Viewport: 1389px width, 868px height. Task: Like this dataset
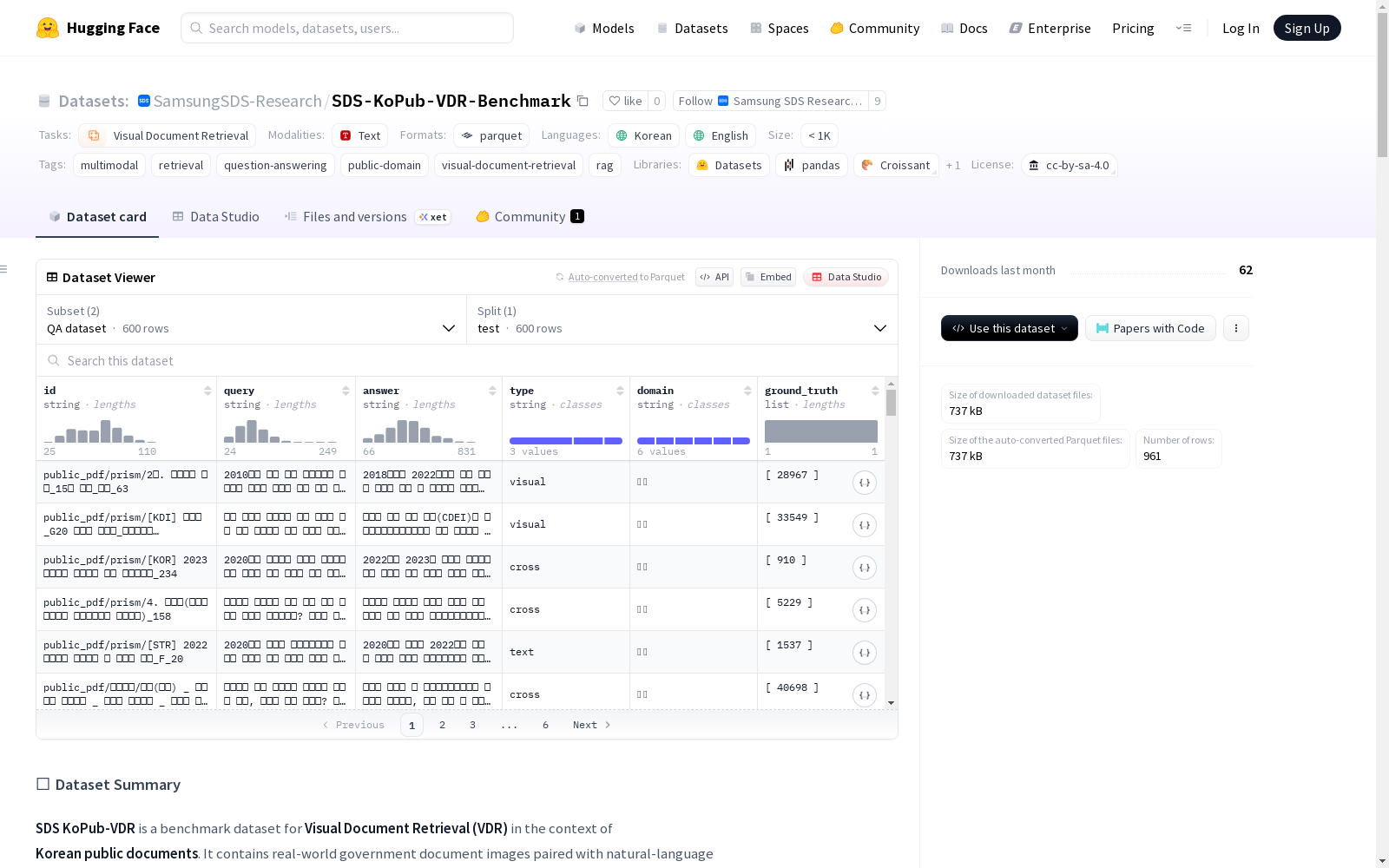pos(625,101)
